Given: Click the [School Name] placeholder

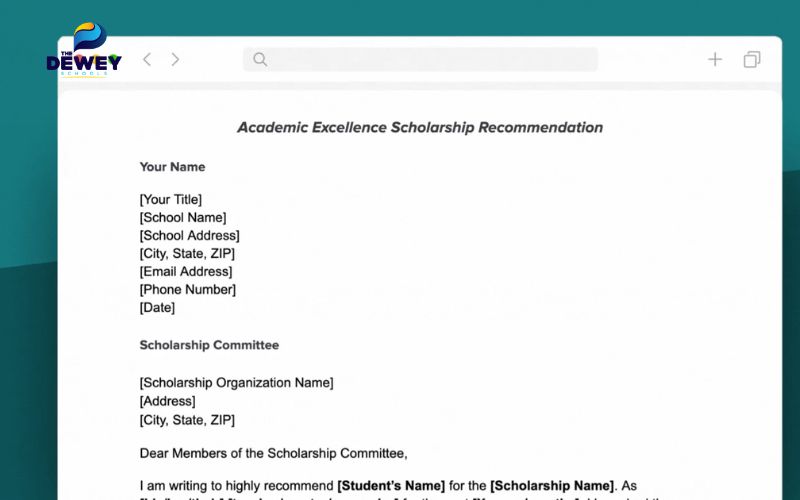Looking at the screenshot, I should [183, 218].
